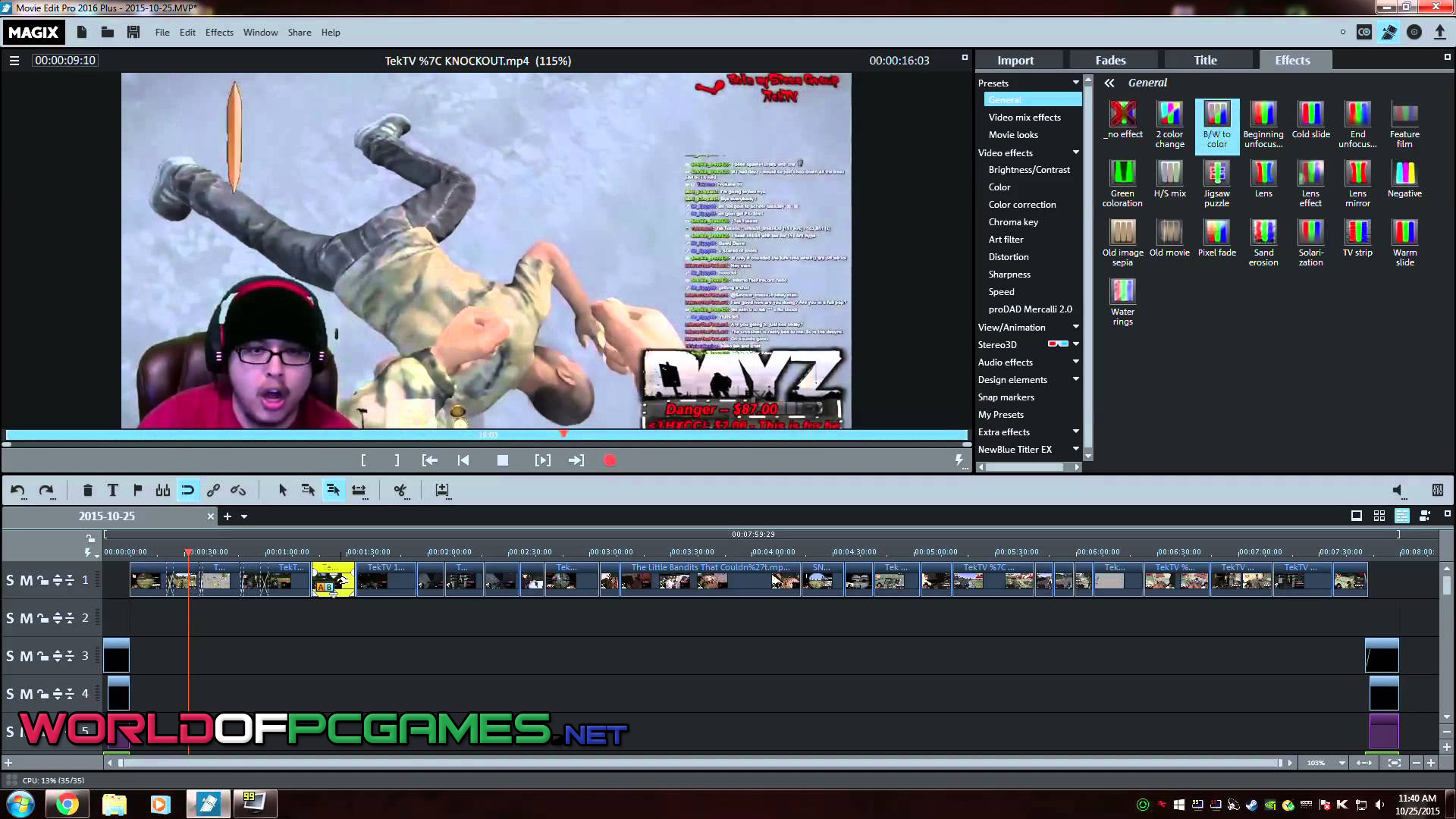The height and width of the screenshot is (819, 1456).
Task: Click the link (group) objects chain icon
Action: point(213,491)
